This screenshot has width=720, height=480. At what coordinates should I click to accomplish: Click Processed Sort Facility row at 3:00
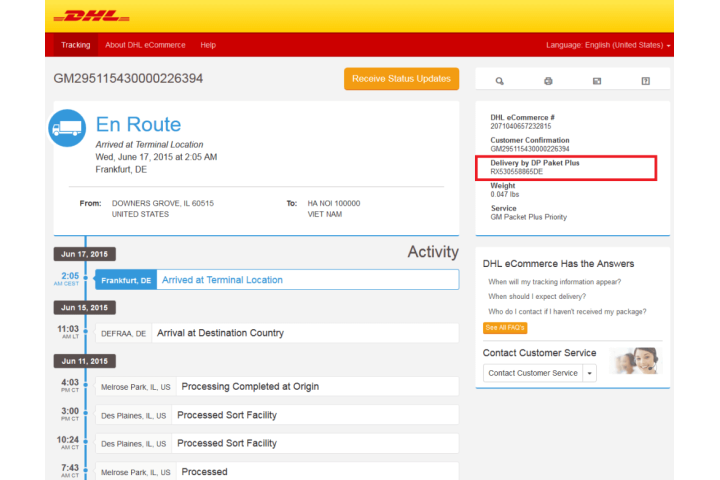point(277,415)
